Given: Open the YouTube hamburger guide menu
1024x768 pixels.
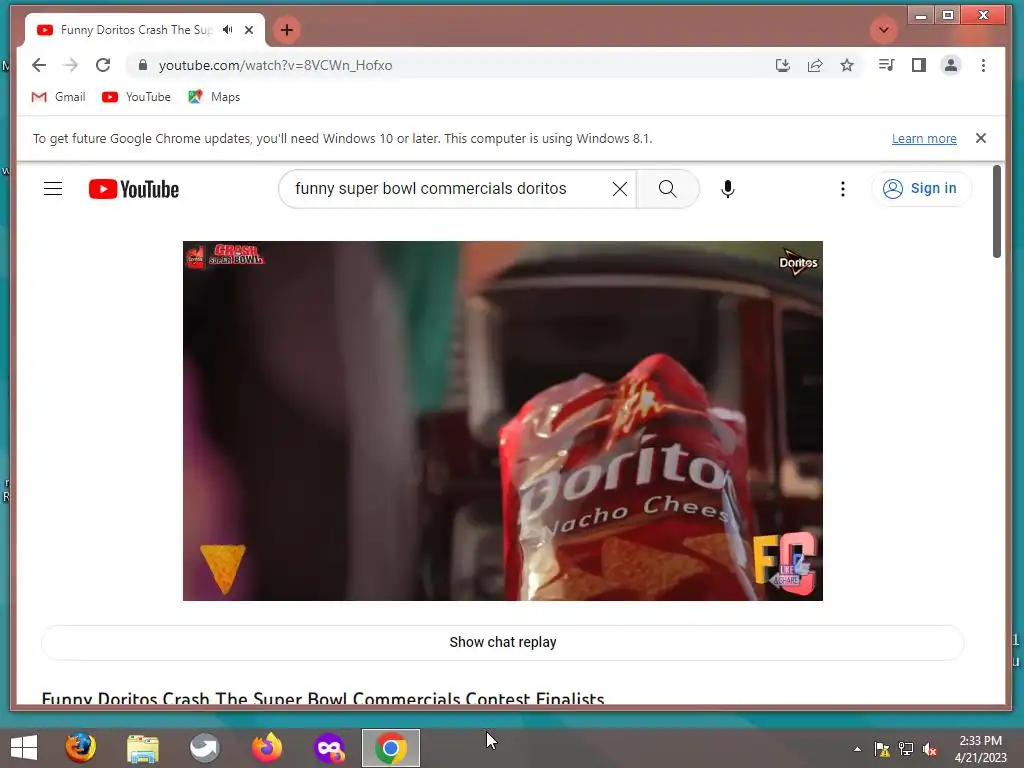Looking at the screenshot, I should pyautogui.click(x=53, y=189).
